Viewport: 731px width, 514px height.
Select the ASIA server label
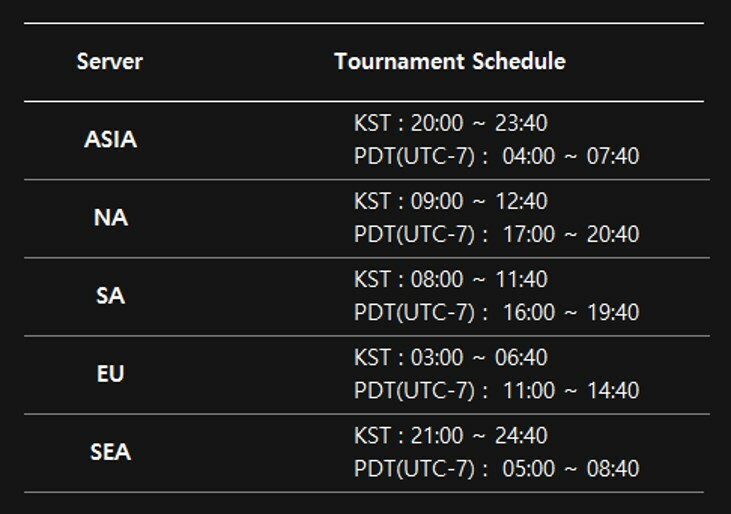tap(110, 140)
